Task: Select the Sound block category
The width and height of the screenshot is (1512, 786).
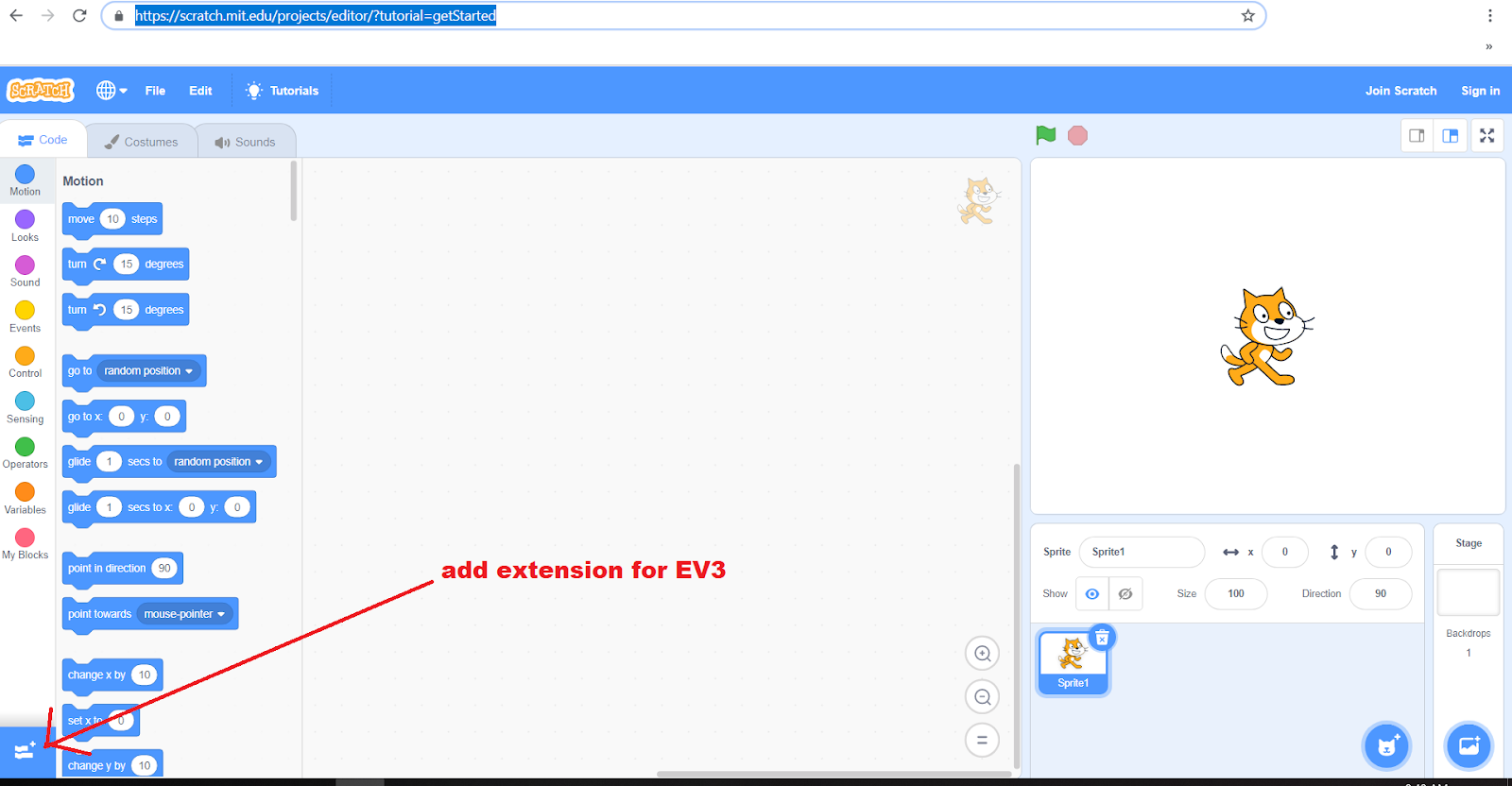Action: pos(26,271)
